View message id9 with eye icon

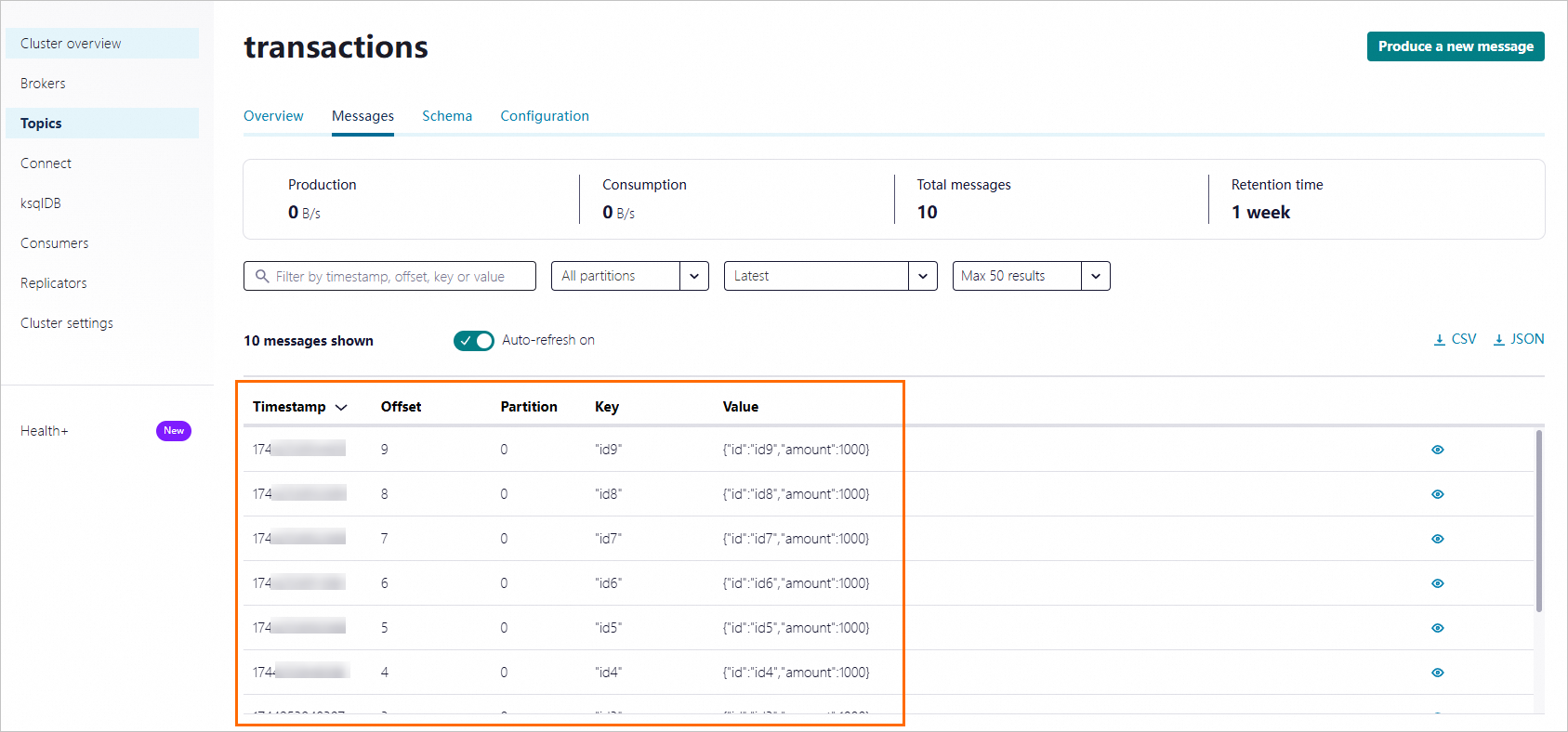pyautogui.click(x=1438, y=450)
